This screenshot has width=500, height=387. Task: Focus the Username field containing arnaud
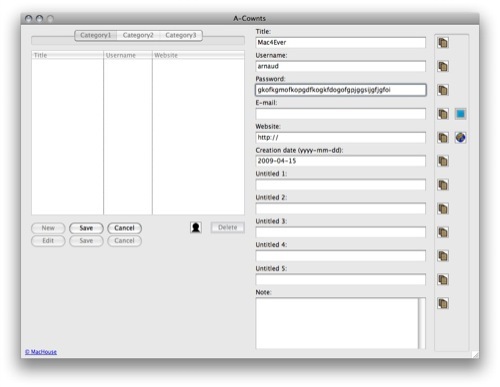pyautogui.click(x=341, y=66)
